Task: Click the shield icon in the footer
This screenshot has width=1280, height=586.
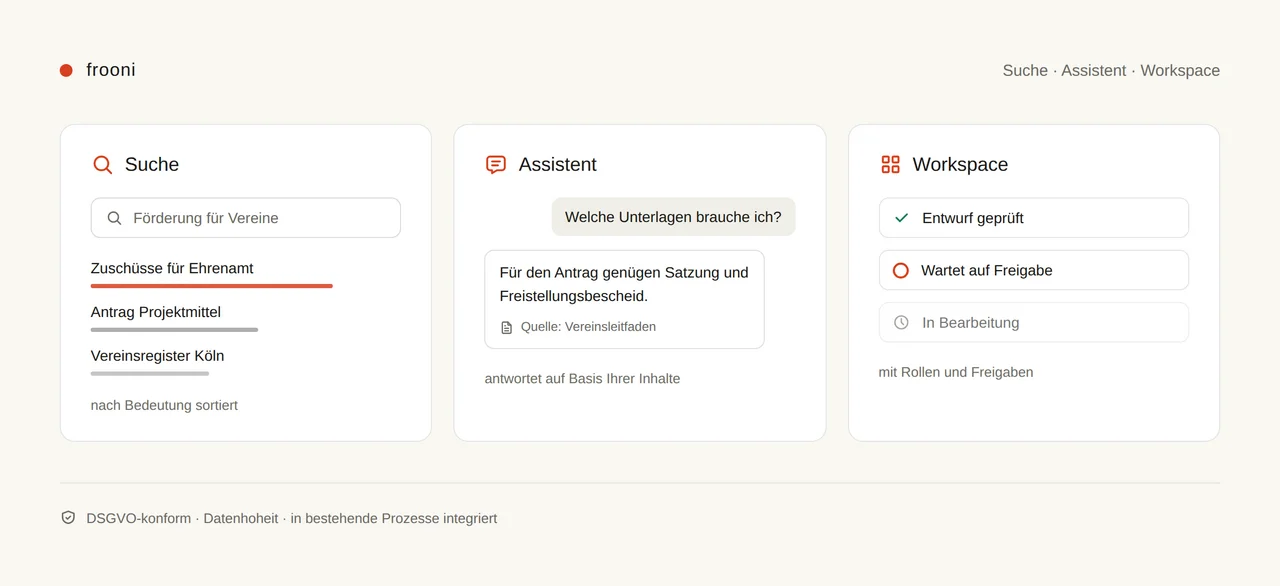Action: point(68,518)
